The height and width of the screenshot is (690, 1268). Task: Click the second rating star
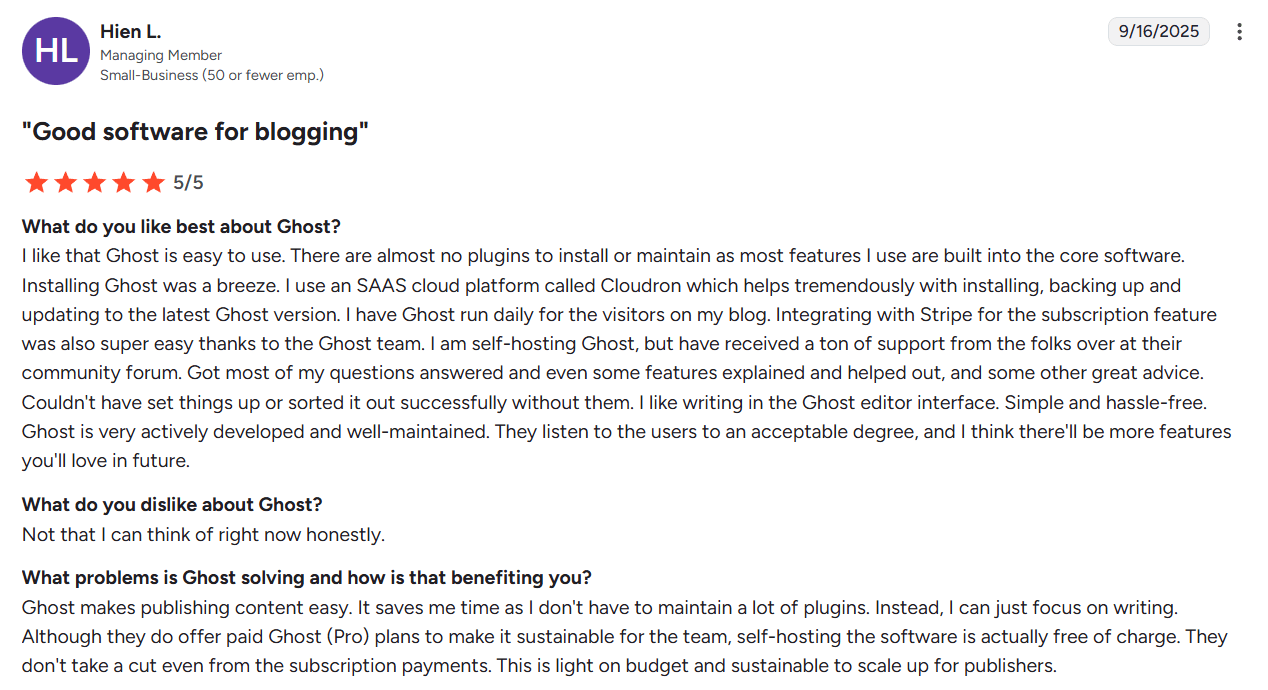pyautogui.click(x=65, y=182)
